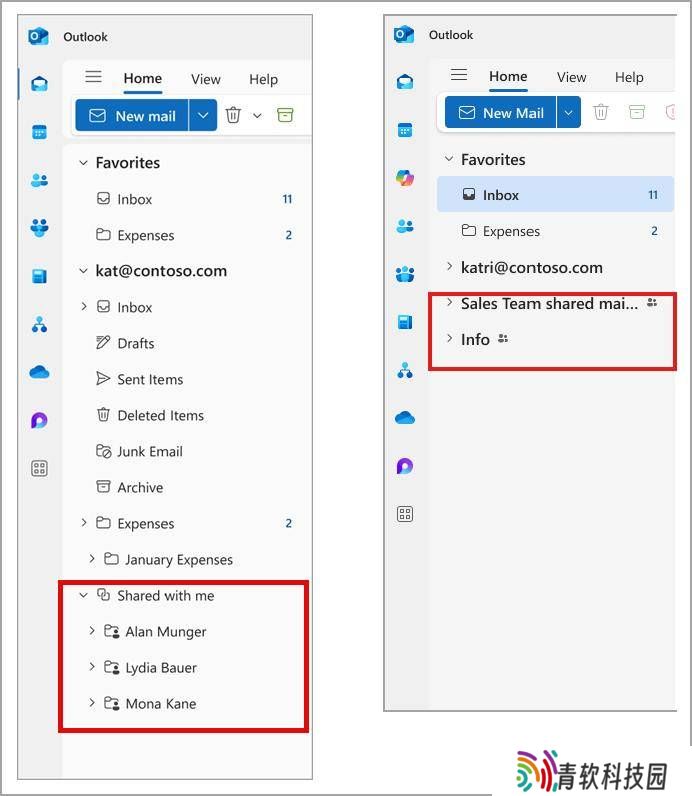
Task: Expand Alan Munger shared folders
Action: pos(92,631)
